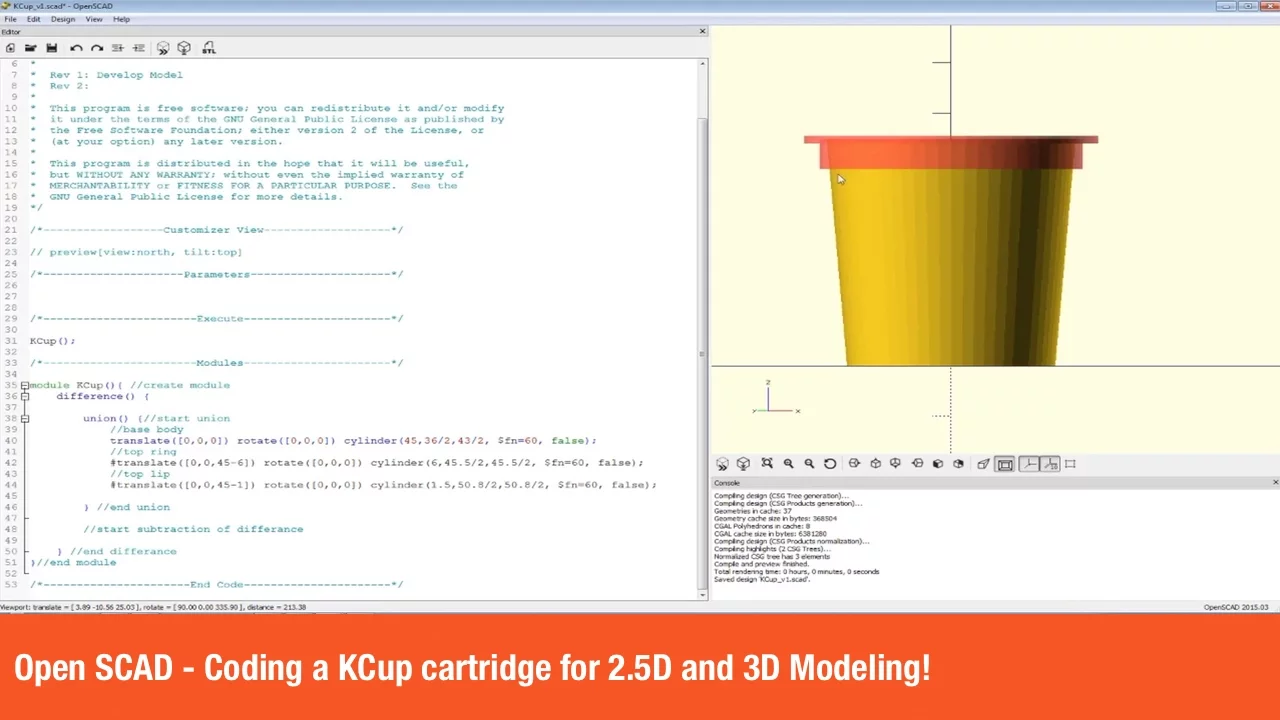Click Render icon in the viewer toolbar
Viewport: 1280px width, 720px height.
click(743, 464)
